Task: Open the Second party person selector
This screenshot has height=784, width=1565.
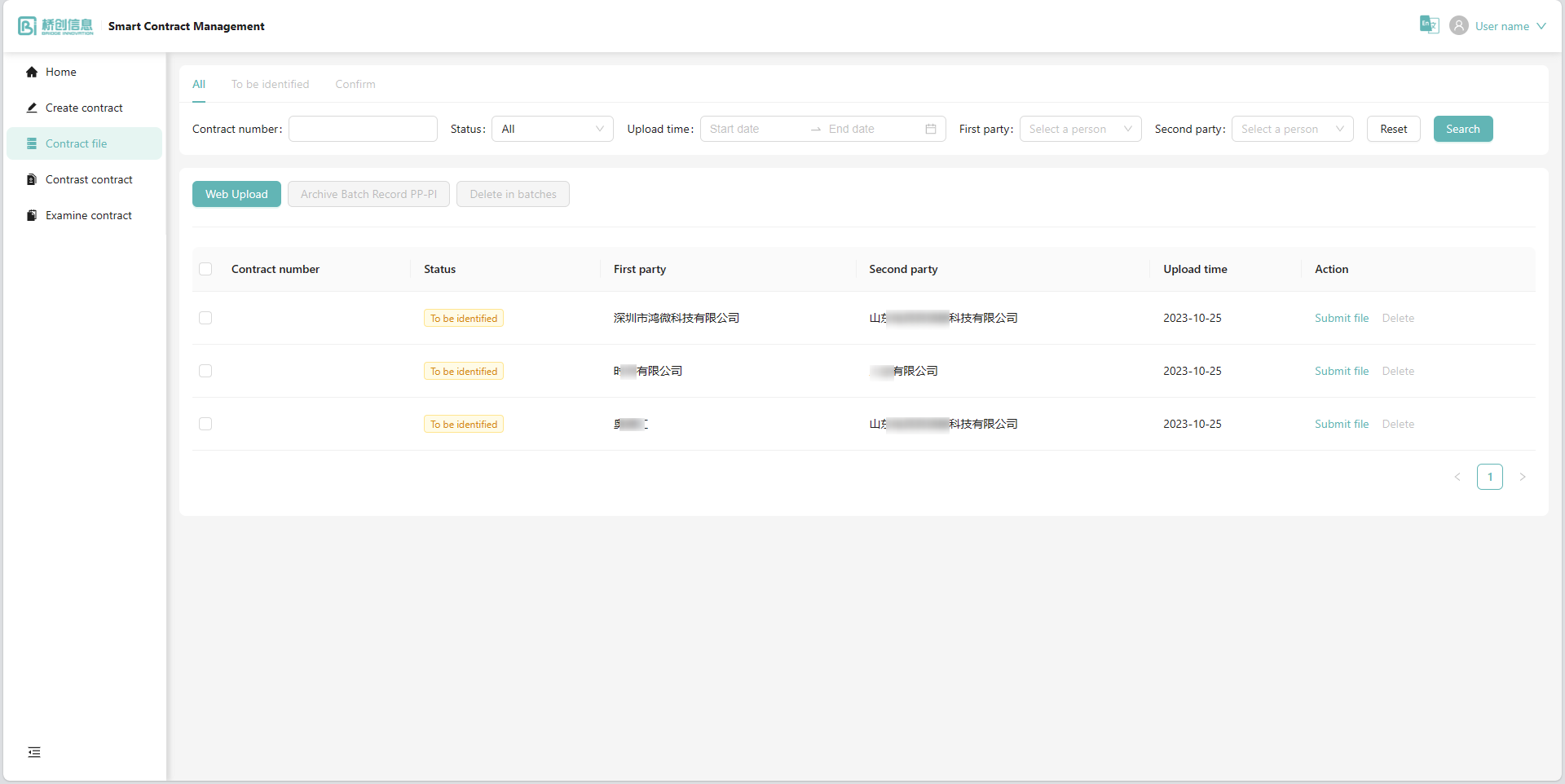Action: tap(1292, 129)
